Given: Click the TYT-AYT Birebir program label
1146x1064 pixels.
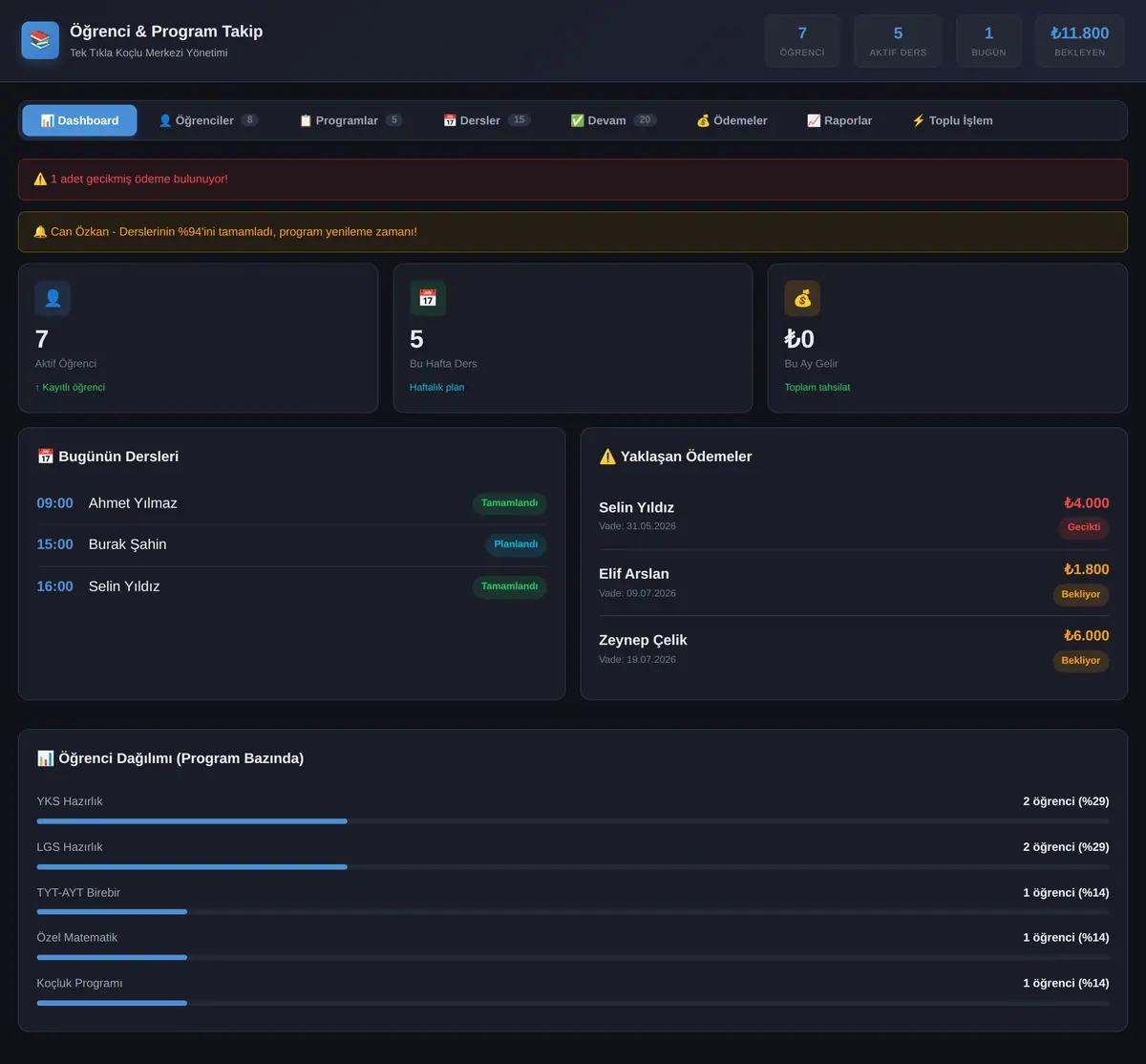Looking at the screenshot, I should [x=78, y=893].
